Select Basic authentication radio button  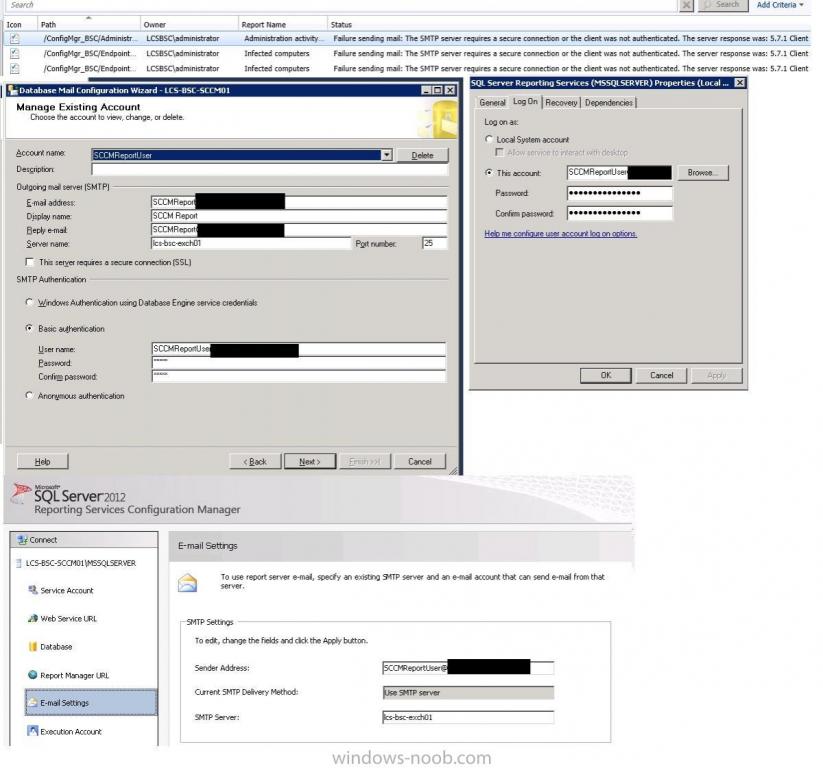click(29, 328)
